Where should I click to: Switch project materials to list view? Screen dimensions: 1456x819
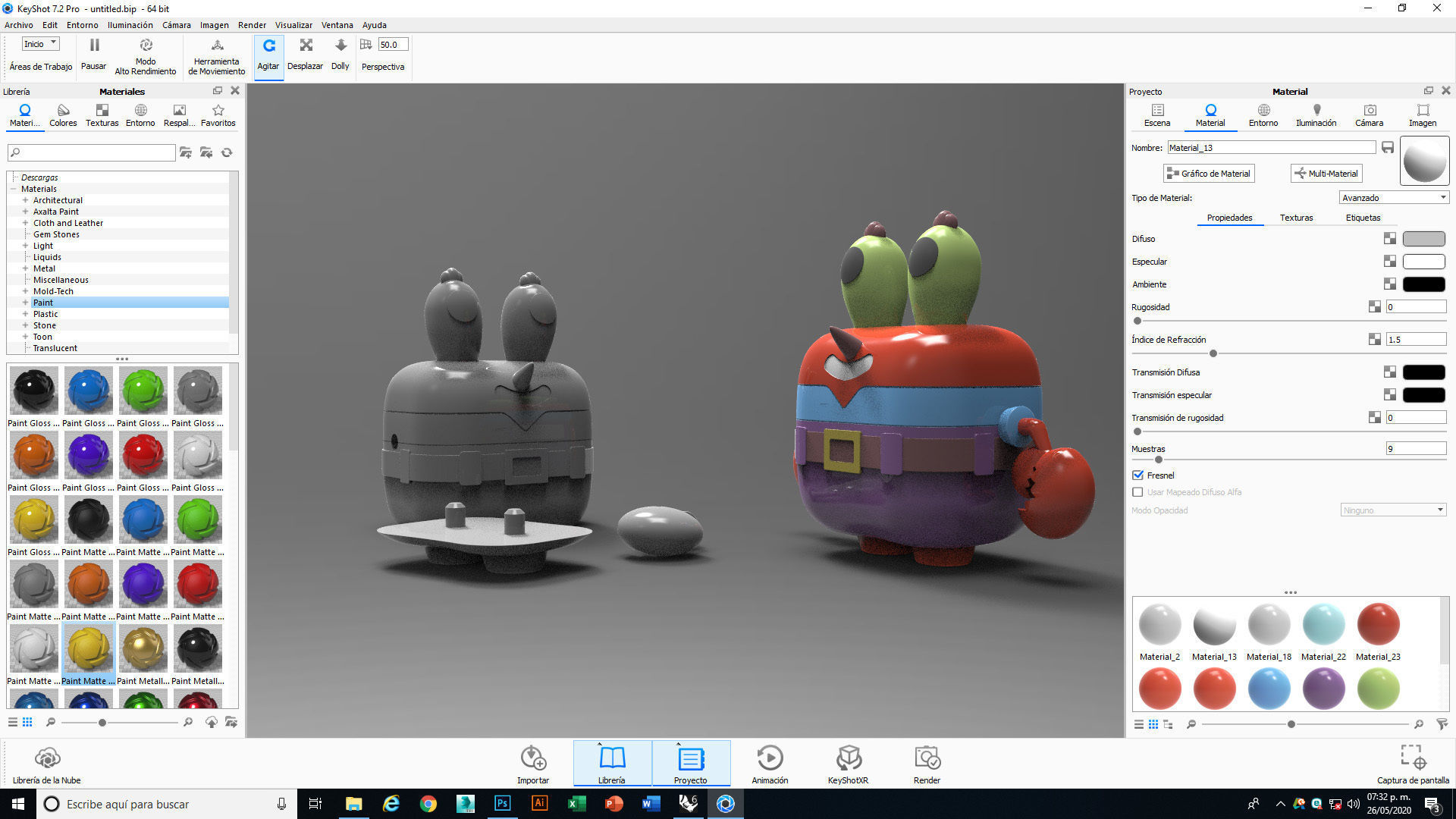tap(1139, 724)
